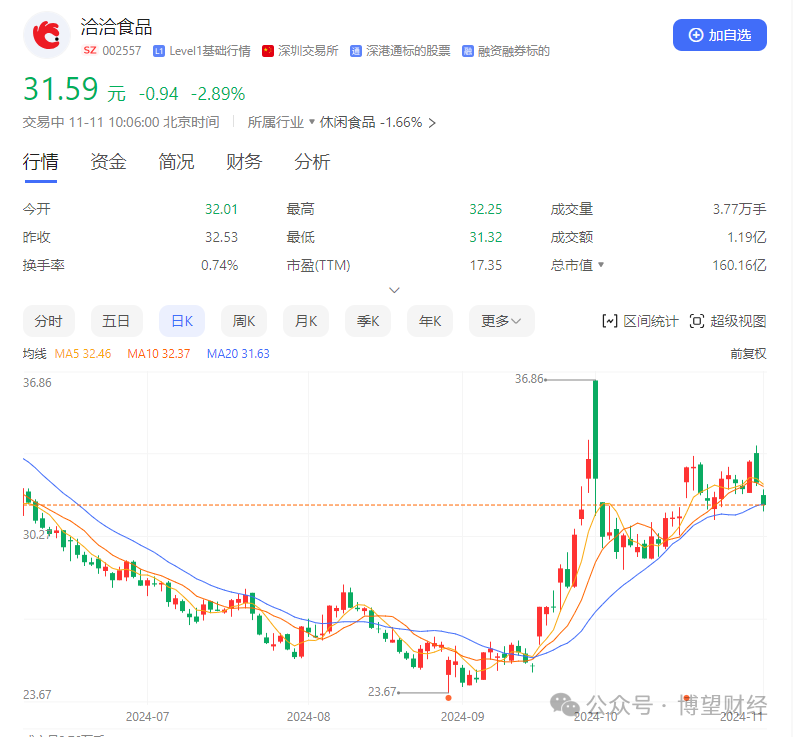Click arrow after 休闲食品 -1.66%
This screenshot has height=737, width=793.
point(432,122)
